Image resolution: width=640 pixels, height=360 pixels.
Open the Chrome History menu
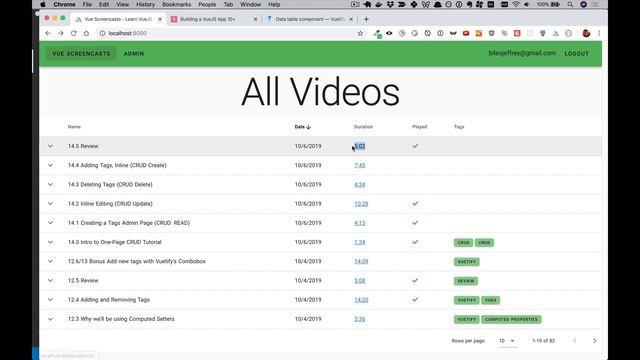point(145,4)
